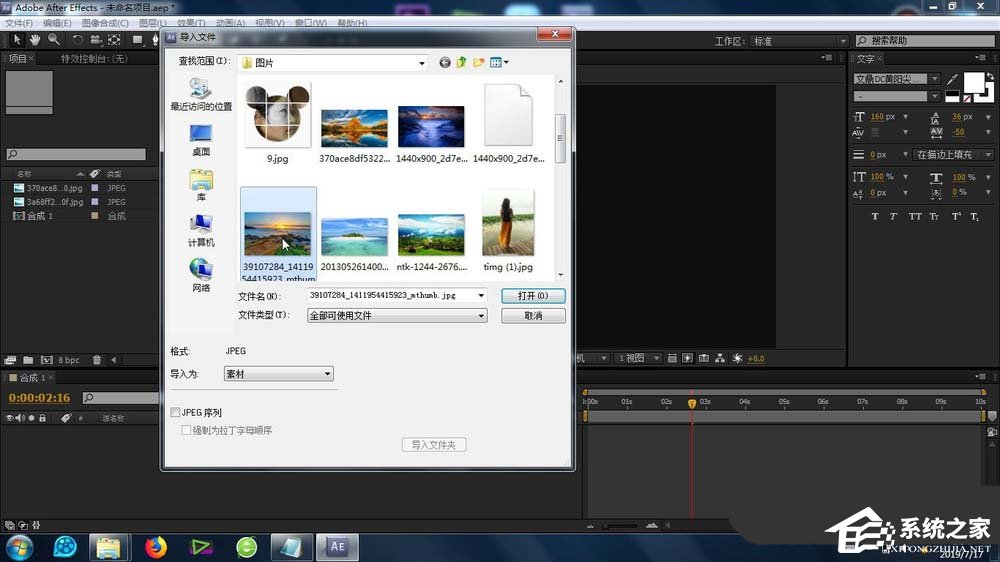Expand the 查找范围 folder dropdown
Viewport: 1000px width, 562px height.
[422, 62]
